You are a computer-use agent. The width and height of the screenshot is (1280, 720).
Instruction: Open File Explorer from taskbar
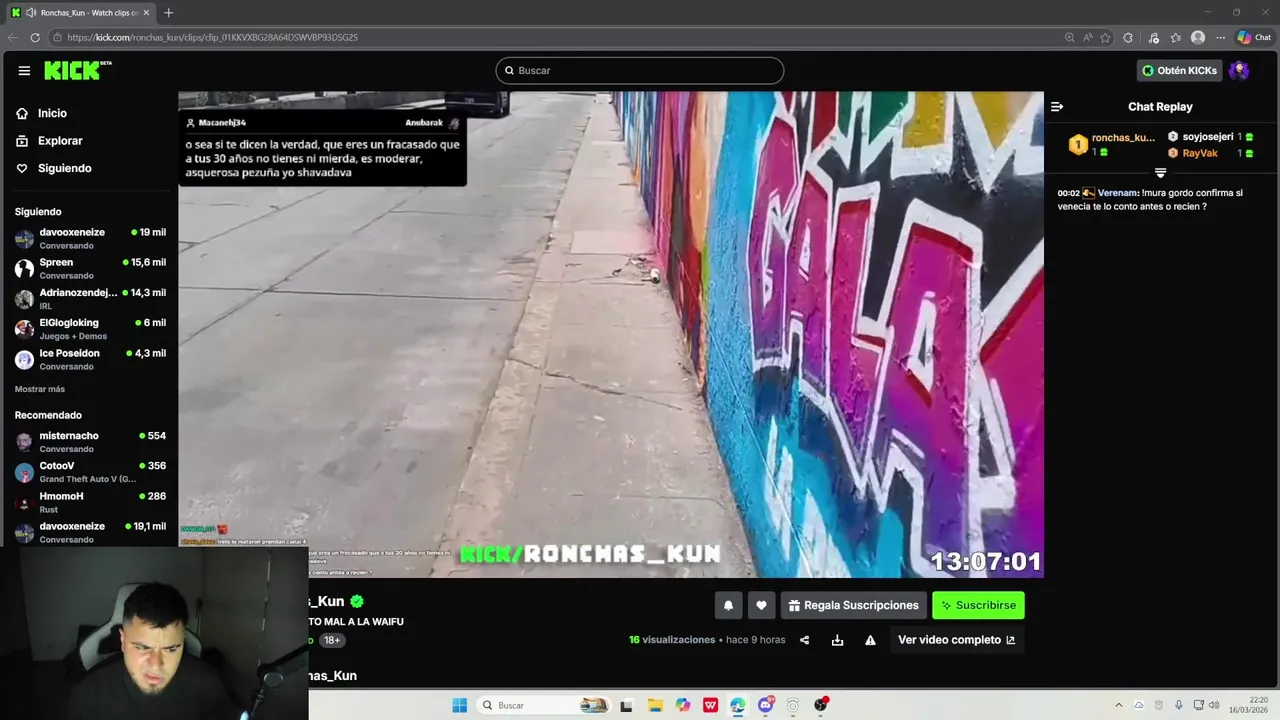click(x=655, y=705)
